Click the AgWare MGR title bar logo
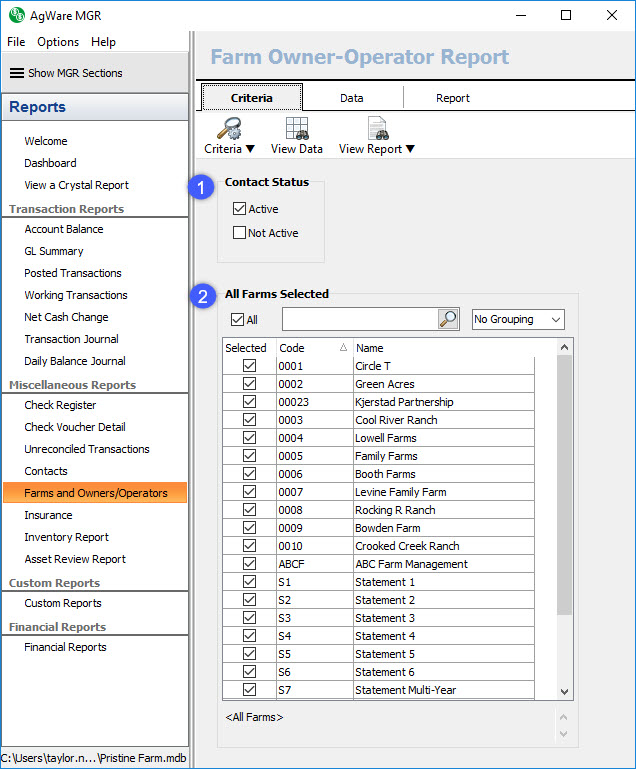Viewport: 636px width, 769px height. tap(16, 15)
